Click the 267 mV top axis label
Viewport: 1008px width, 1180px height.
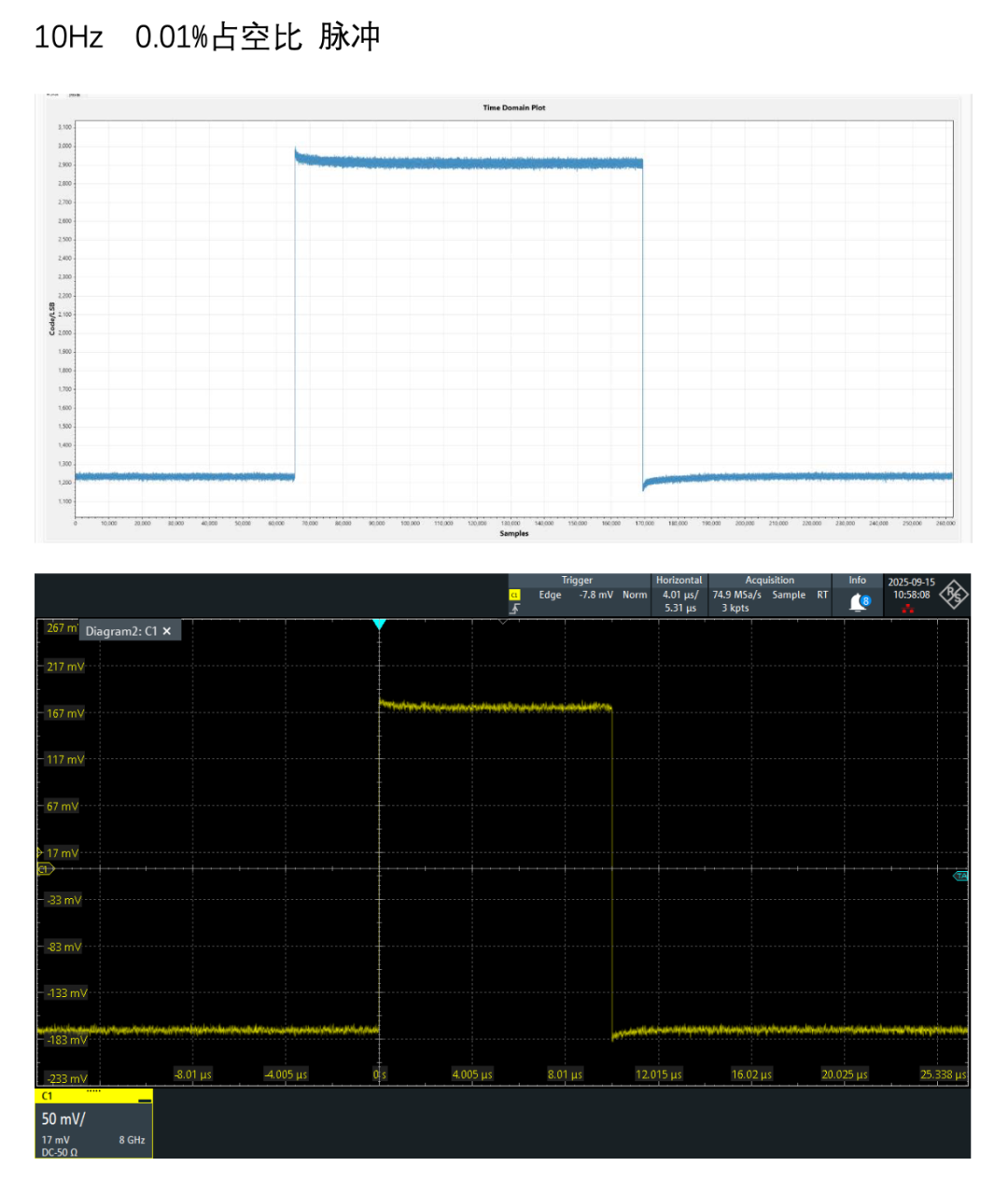tap(61, 627)
